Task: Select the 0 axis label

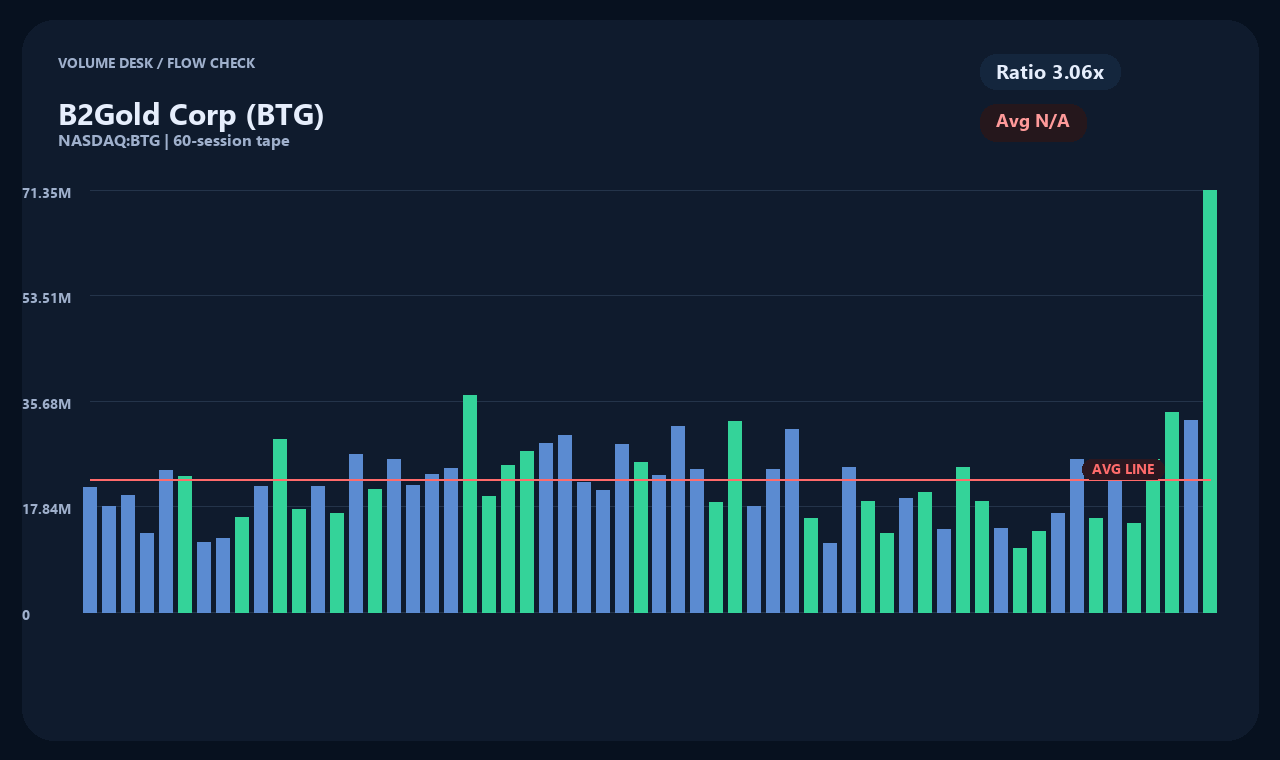Action: (26, 615)
